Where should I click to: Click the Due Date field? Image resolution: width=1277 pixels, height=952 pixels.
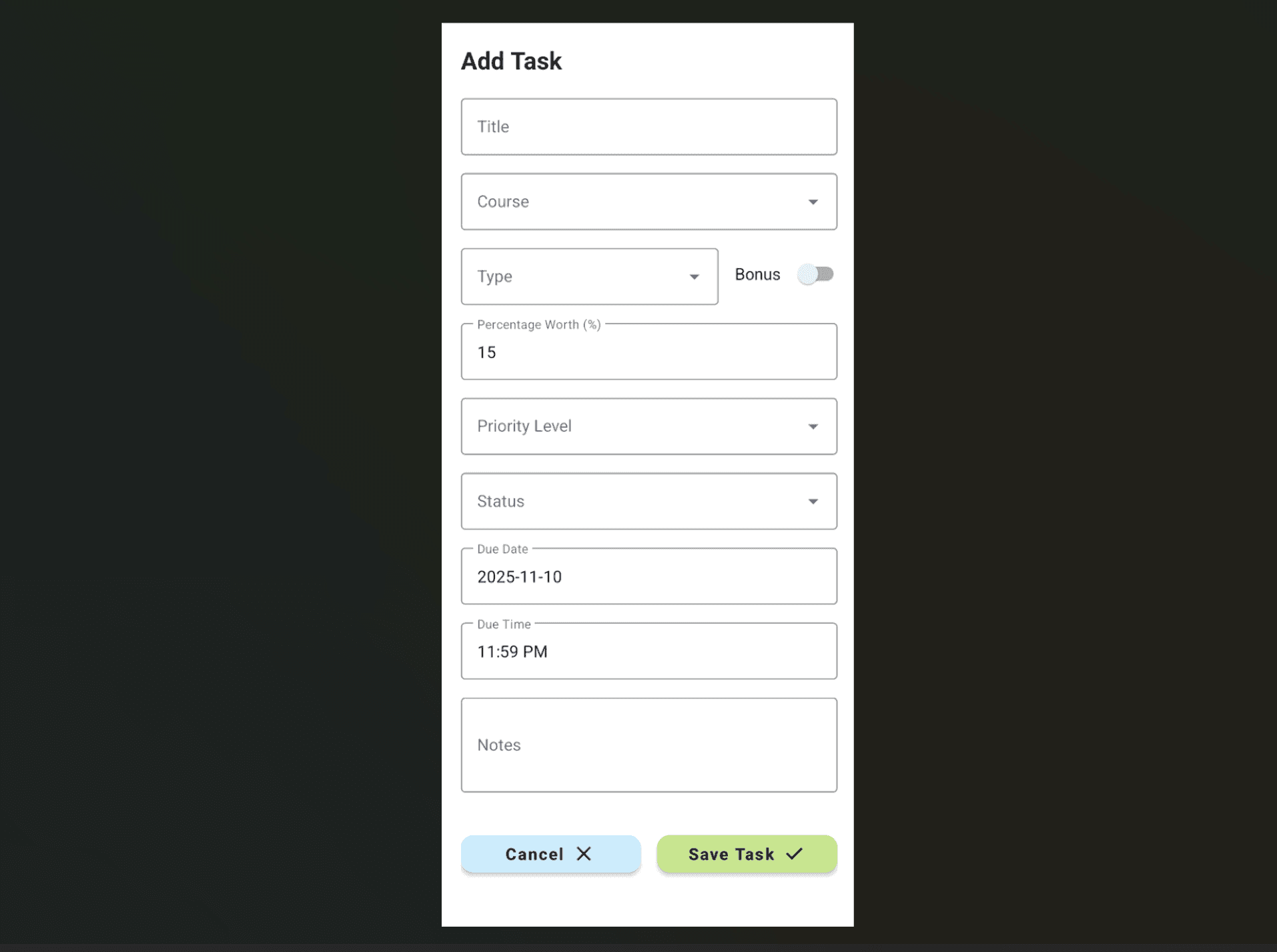pyautogui.click(x=649, y=576)
